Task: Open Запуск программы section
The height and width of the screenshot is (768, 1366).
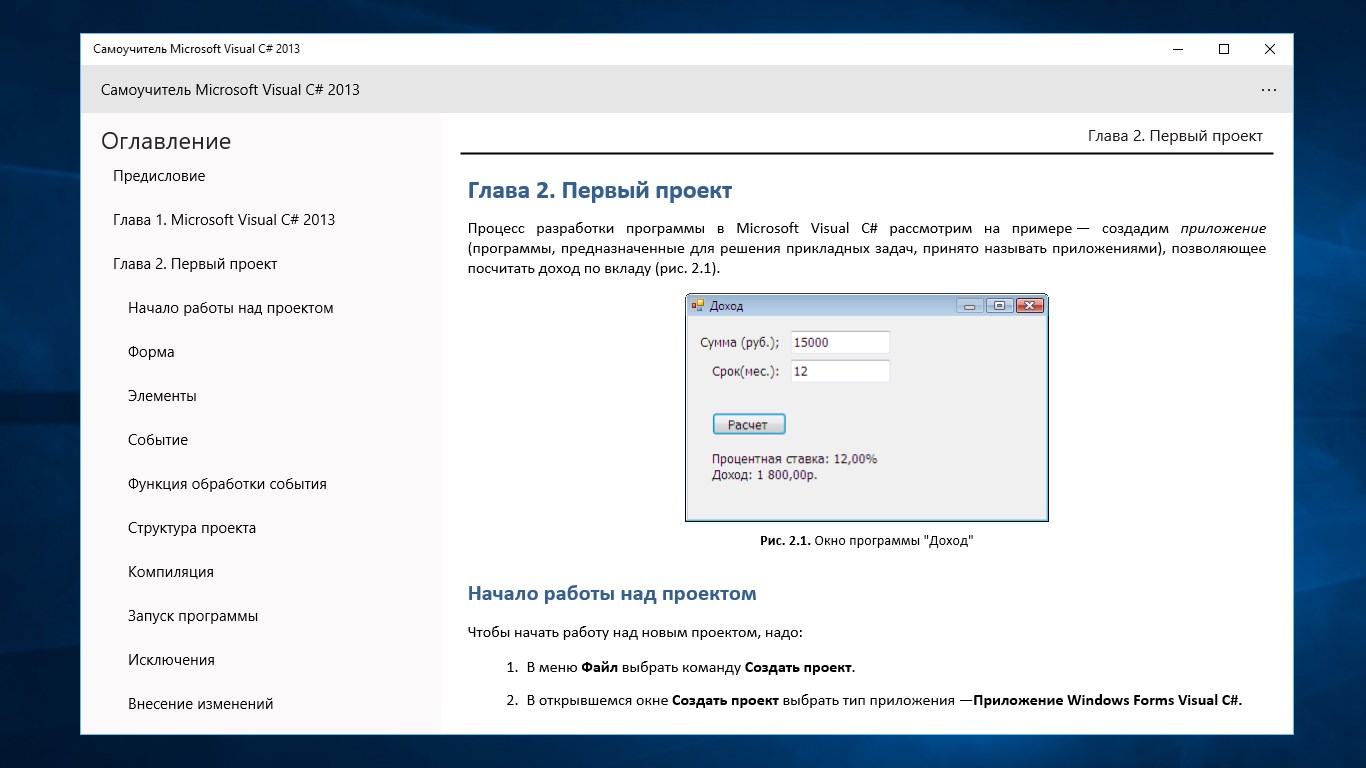Action: [193, 616]
